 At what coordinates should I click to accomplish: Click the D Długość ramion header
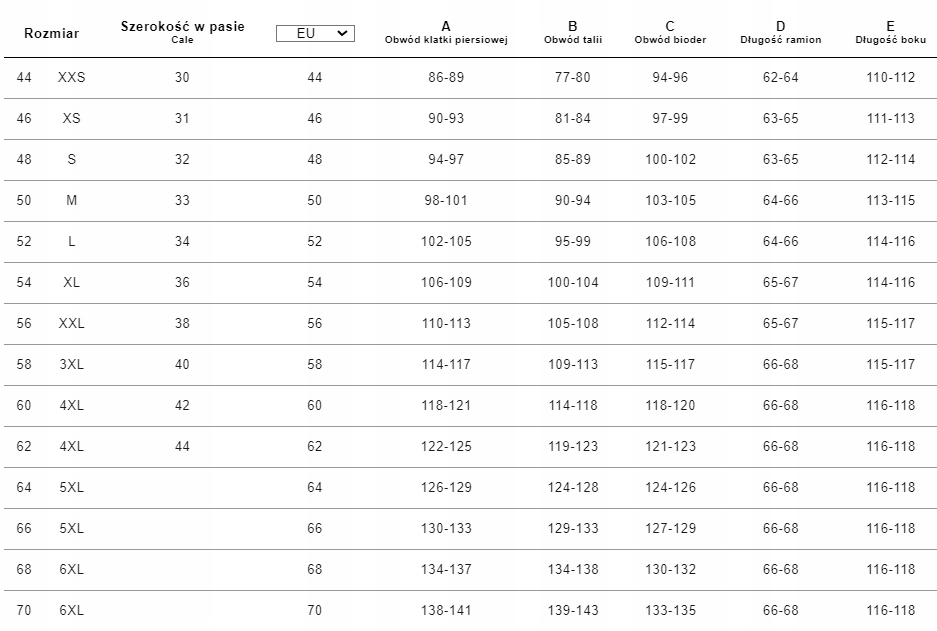[x=781, y=32]
